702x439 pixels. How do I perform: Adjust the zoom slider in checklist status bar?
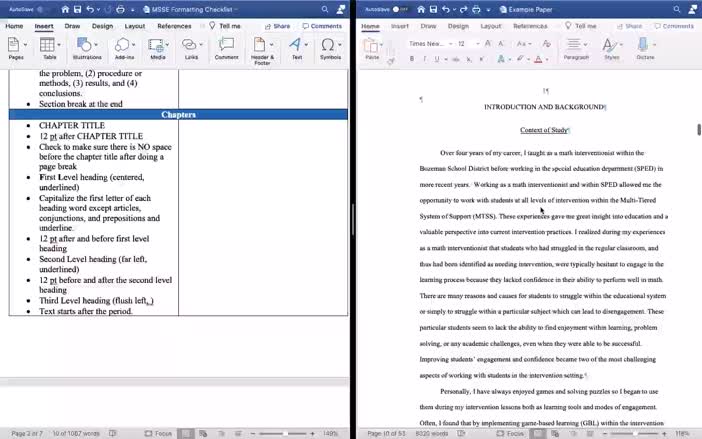pos(286,433)
